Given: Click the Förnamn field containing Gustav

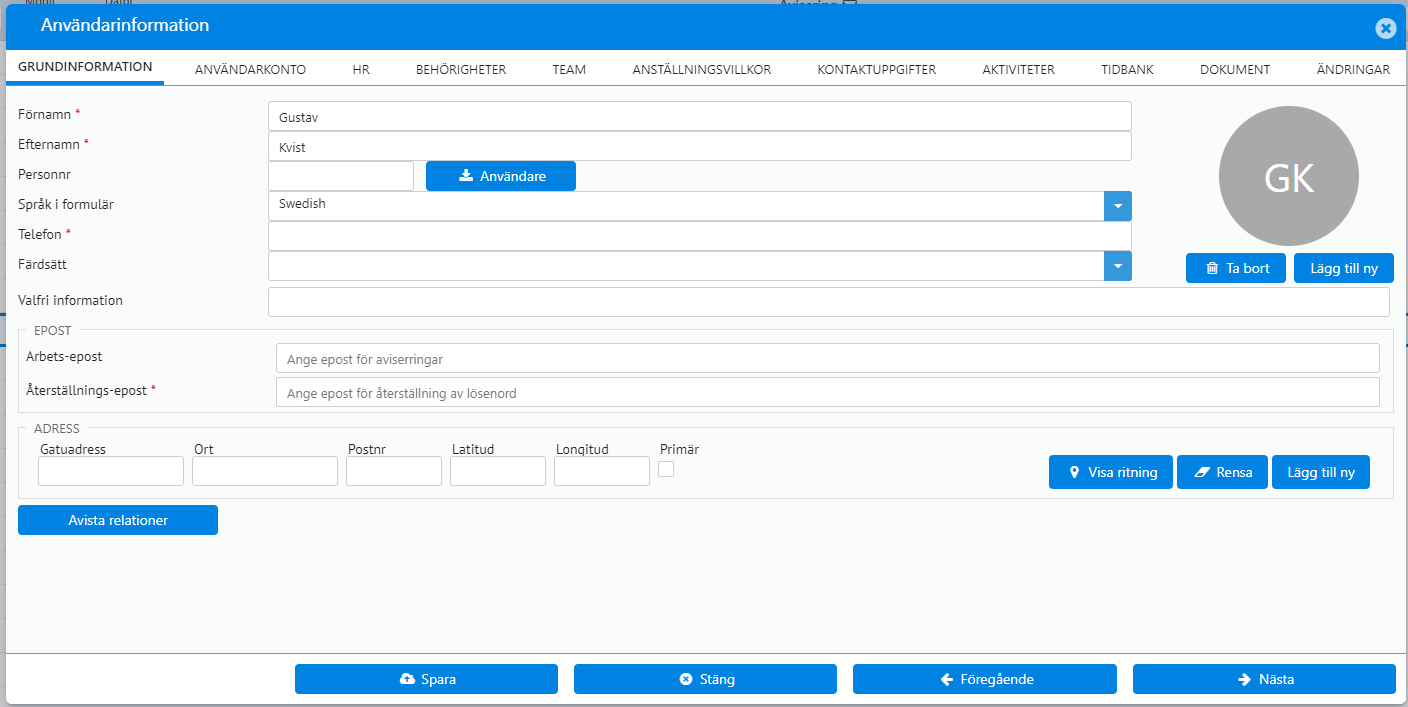Looking at the screenshot, I should 700,116.
